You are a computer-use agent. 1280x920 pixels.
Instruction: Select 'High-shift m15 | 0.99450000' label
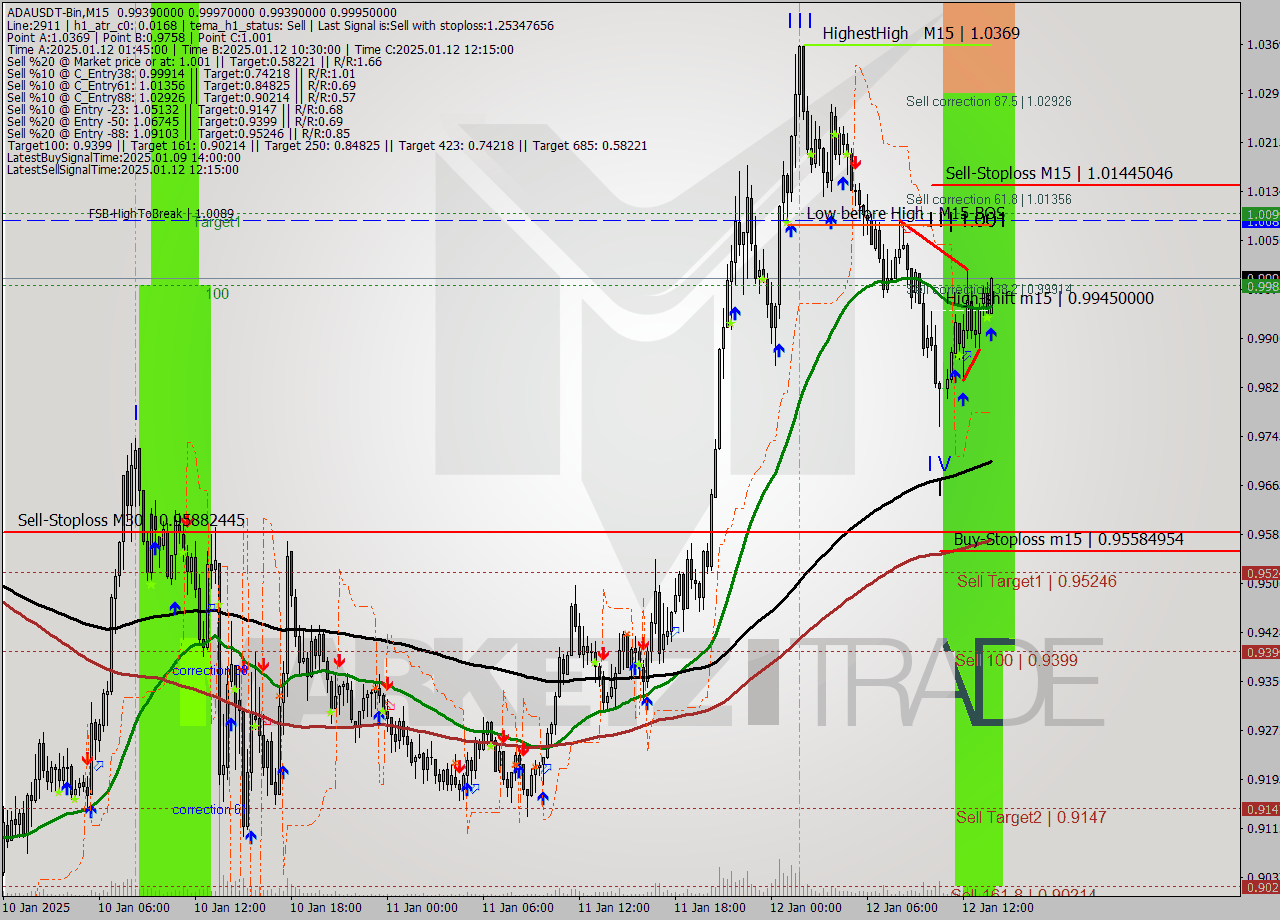(1049, 298)
